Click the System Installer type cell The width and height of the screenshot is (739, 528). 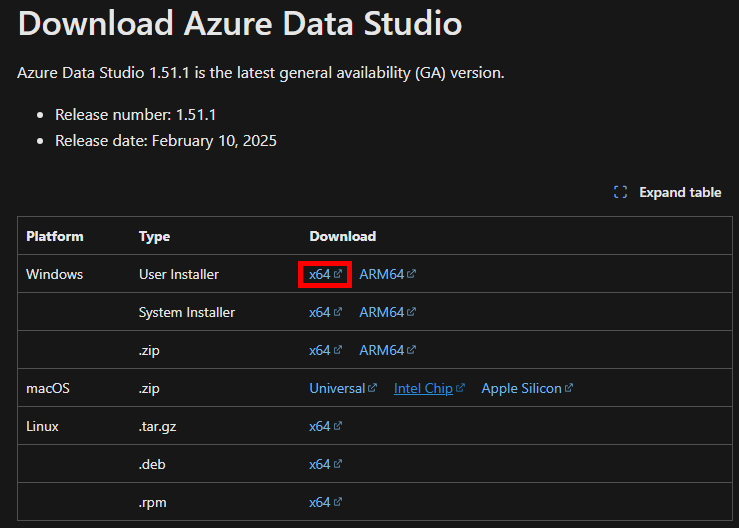pos(187,312)
